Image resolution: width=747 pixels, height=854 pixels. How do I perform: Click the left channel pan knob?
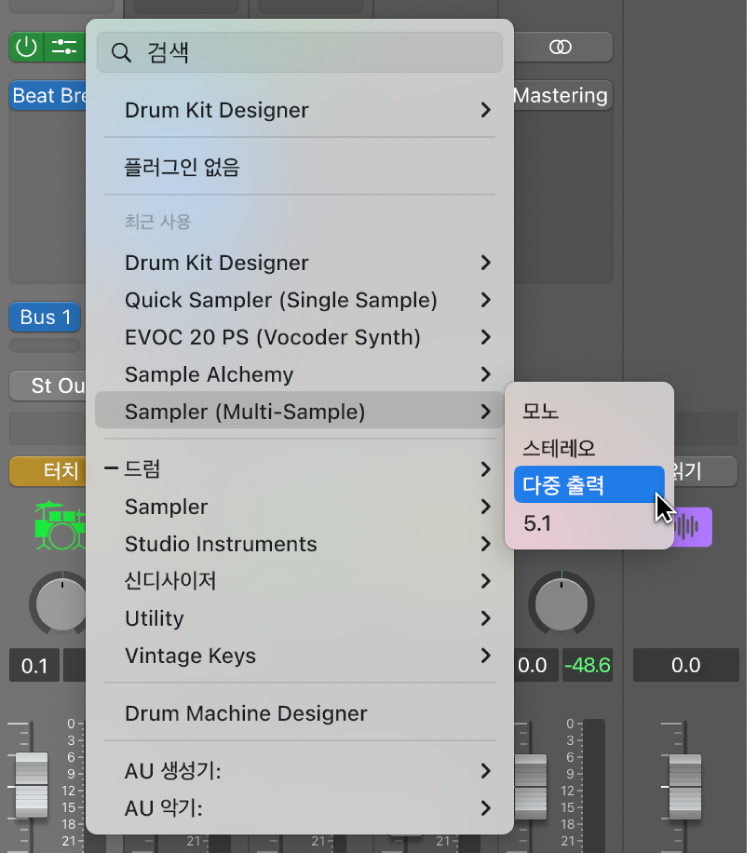coord(60,605)
